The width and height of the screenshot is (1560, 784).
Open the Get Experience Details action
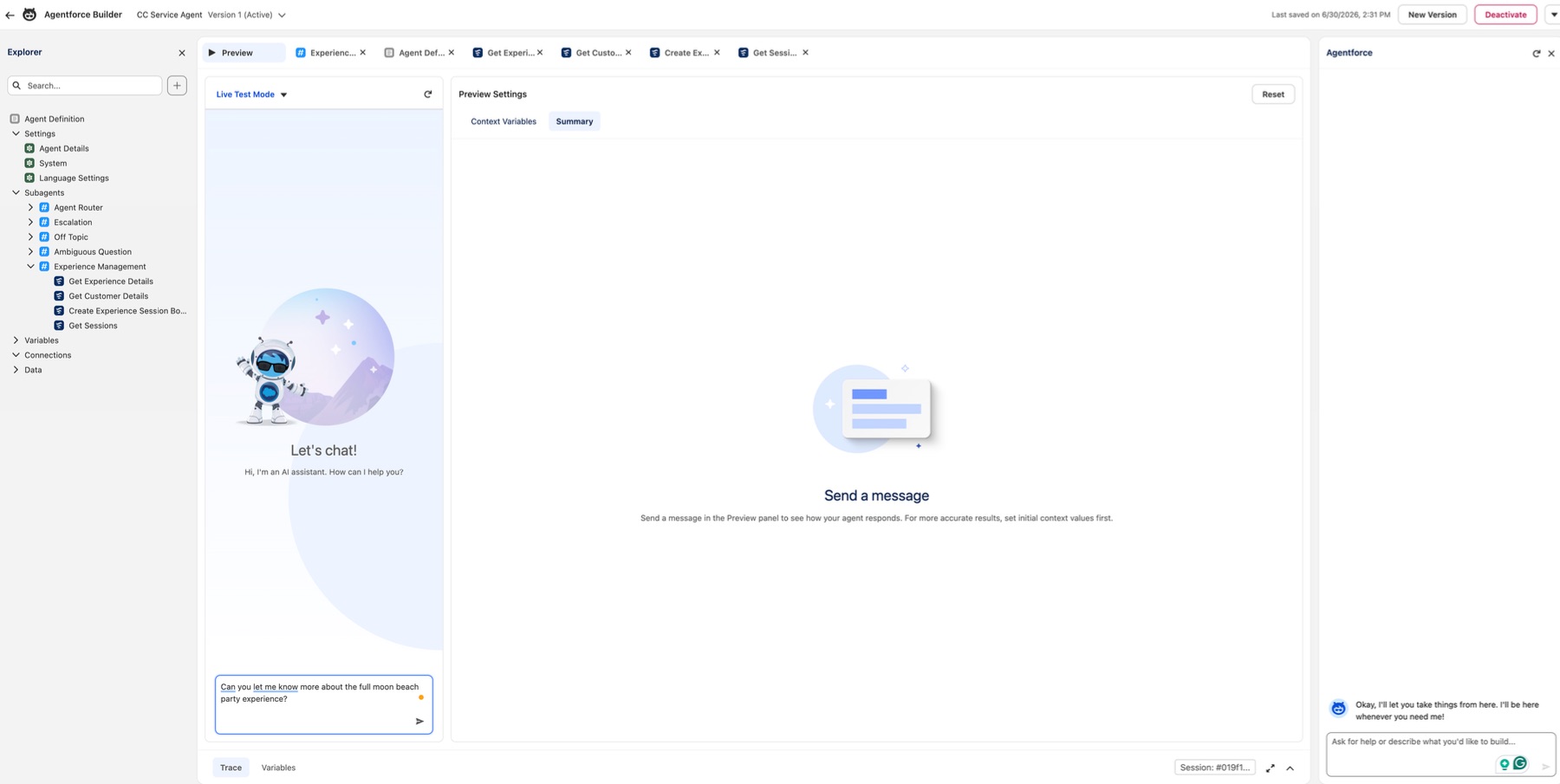[111, 281]
